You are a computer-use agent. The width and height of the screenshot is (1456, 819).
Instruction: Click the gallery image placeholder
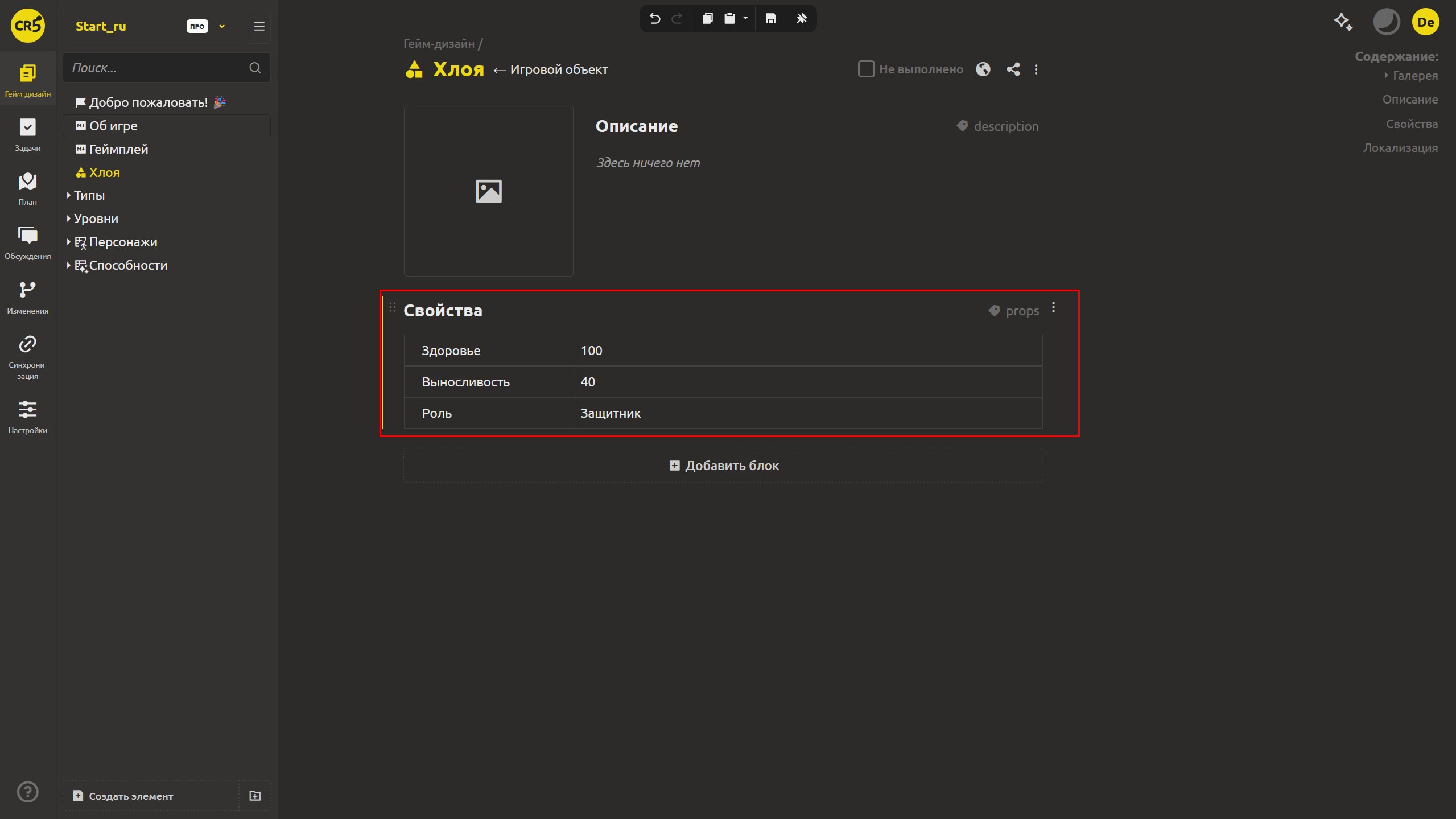point(488,191)
